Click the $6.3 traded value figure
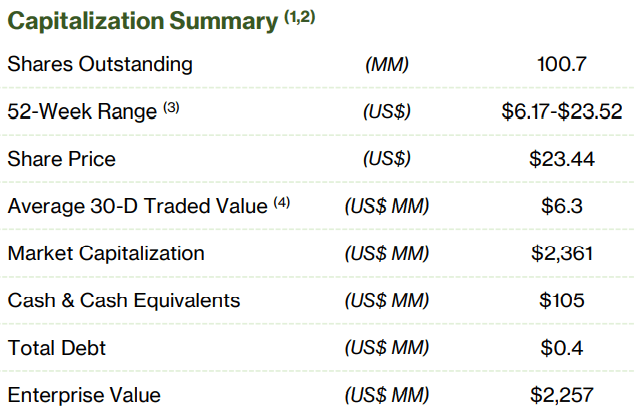Image resolution: width=635 pixels, height=415 pixels. (x=561, y=206)
